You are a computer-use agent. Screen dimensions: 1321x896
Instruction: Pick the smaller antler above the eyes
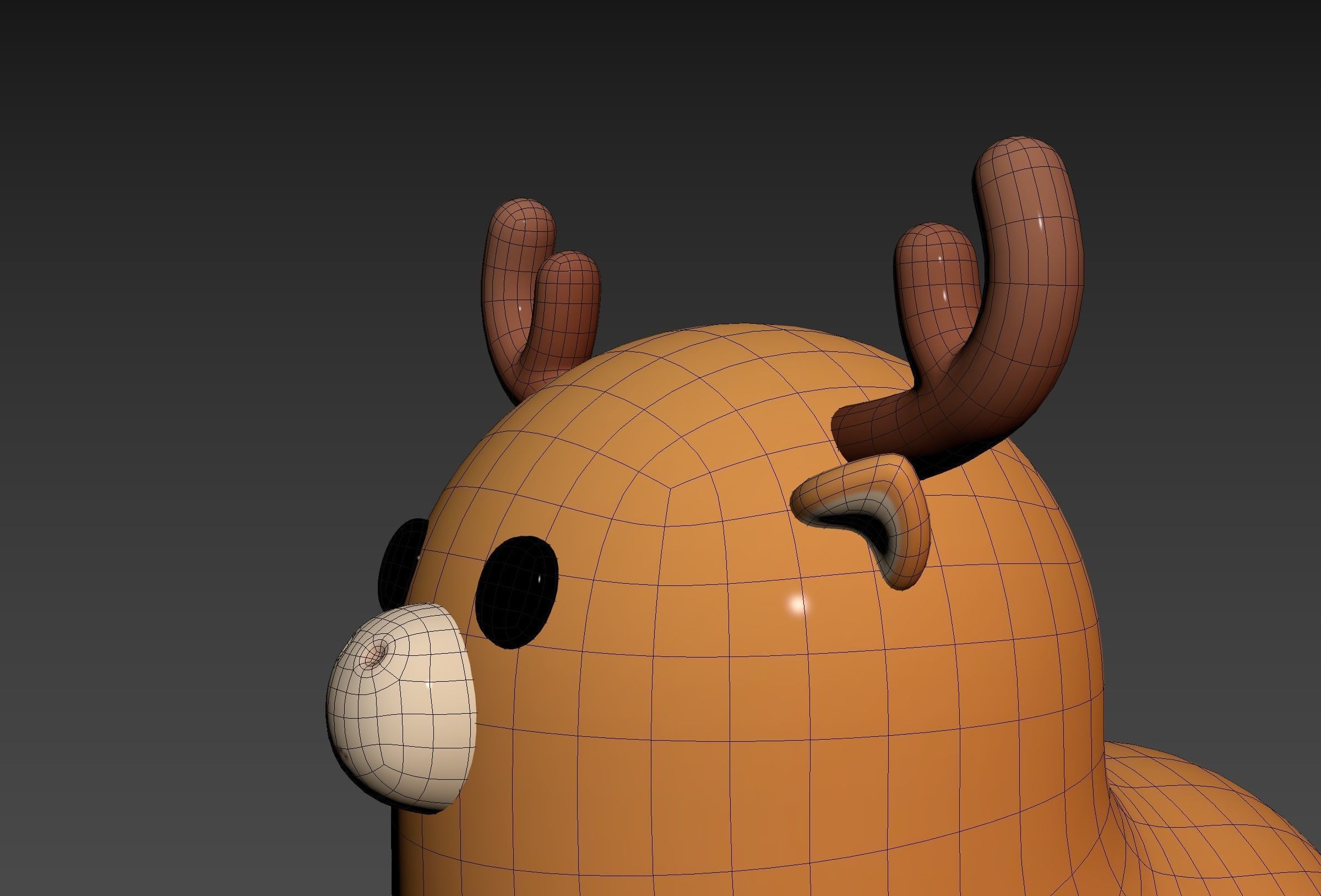click(x=540, y=301)
